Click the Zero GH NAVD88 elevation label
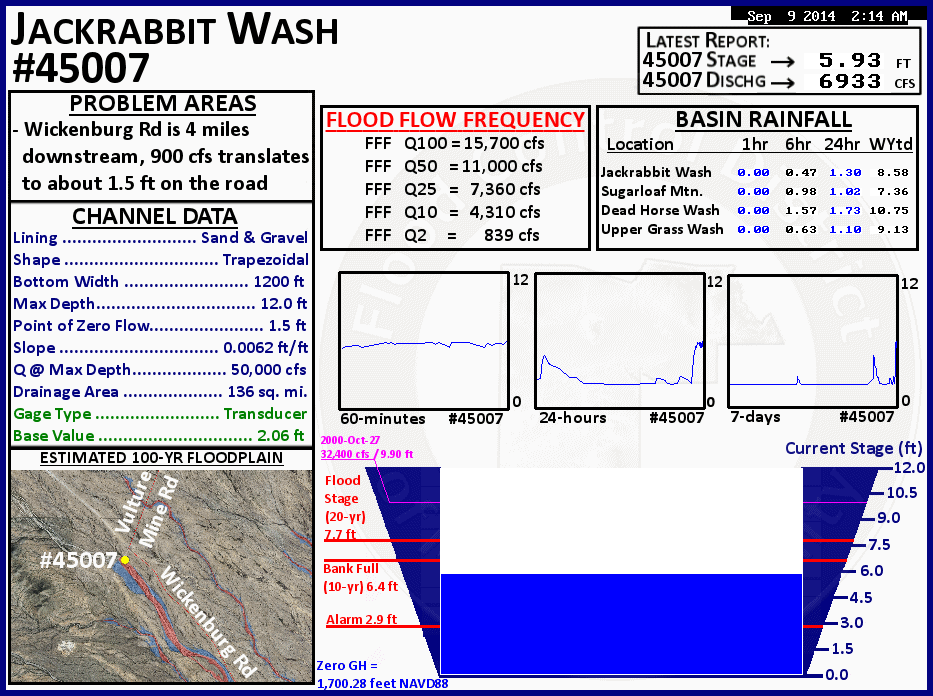Screen dimensions: 933x696 382,675
